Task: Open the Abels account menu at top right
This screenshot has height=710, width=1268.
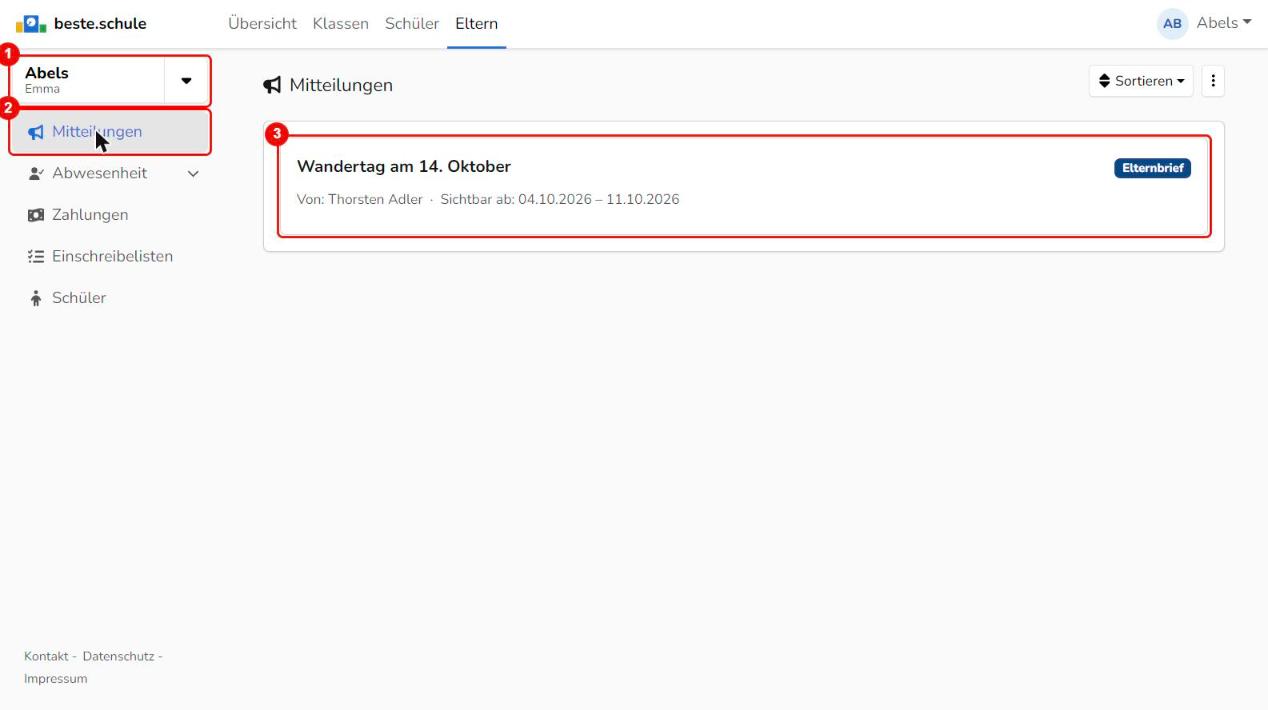Action: [1224, 23]
